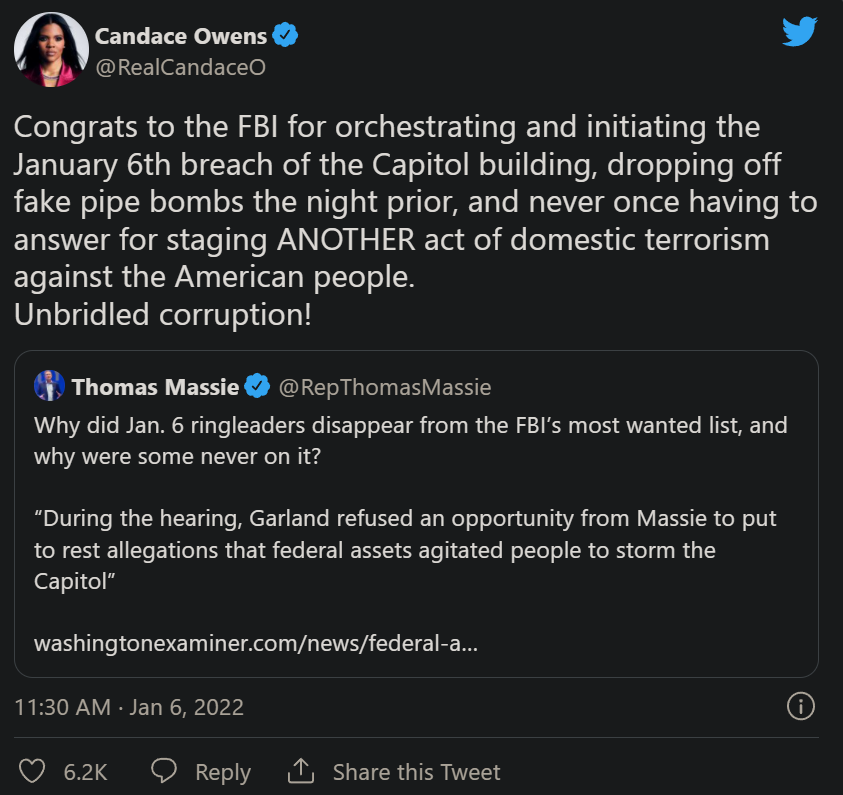The height and width of the screenshot is (795, 843).
Task: Click Thomas Massie's verified badge
Action: pos(258,386)
